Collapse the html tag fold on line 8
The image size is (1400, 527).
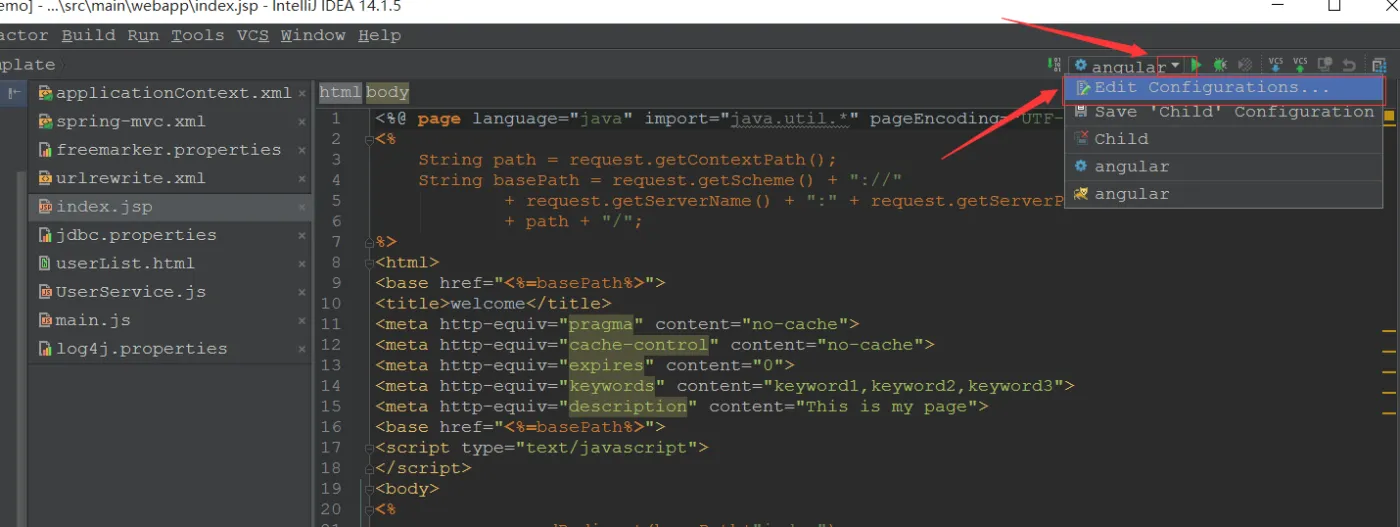(367, 262)
